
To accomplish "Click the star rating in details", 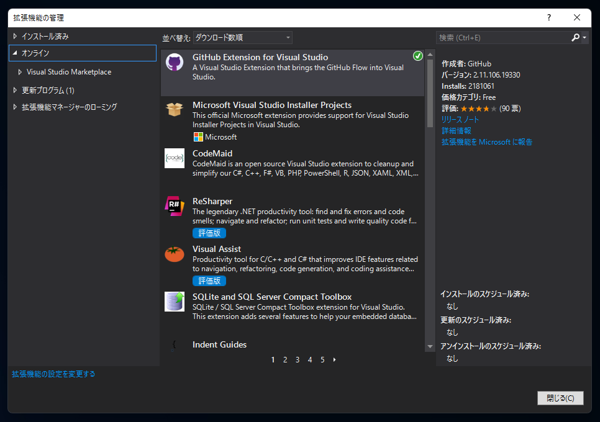I will (478, 109).
